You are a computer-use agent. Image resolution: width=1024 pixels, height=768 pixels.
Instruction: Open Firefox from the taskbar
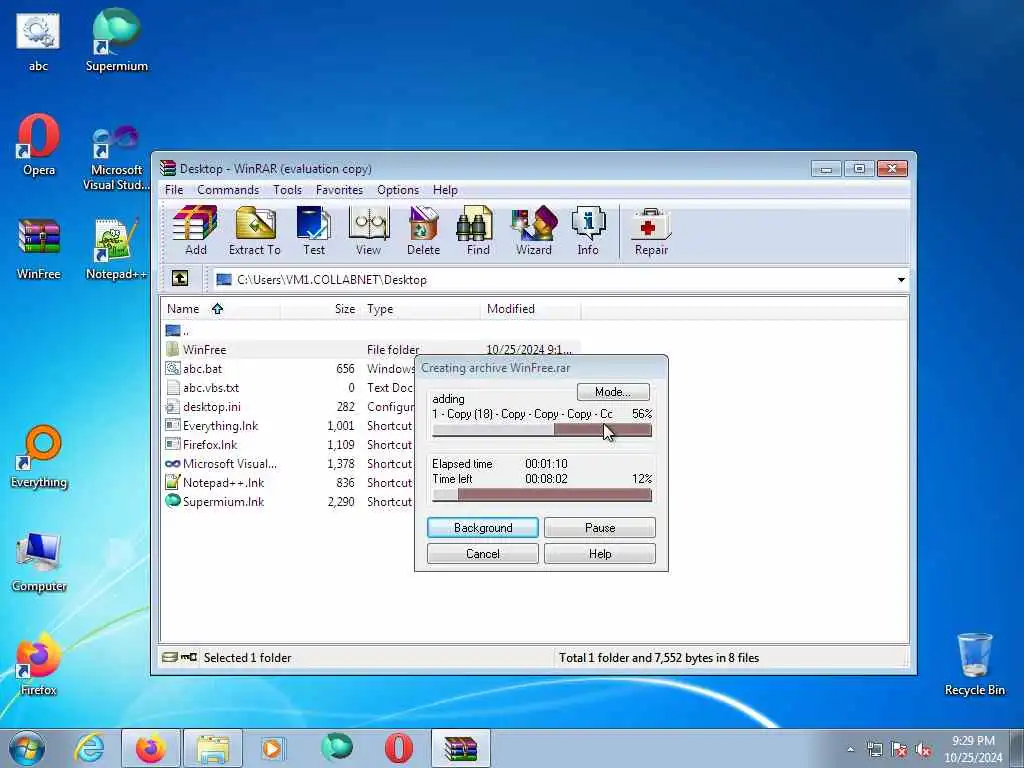tap(151, 748)
